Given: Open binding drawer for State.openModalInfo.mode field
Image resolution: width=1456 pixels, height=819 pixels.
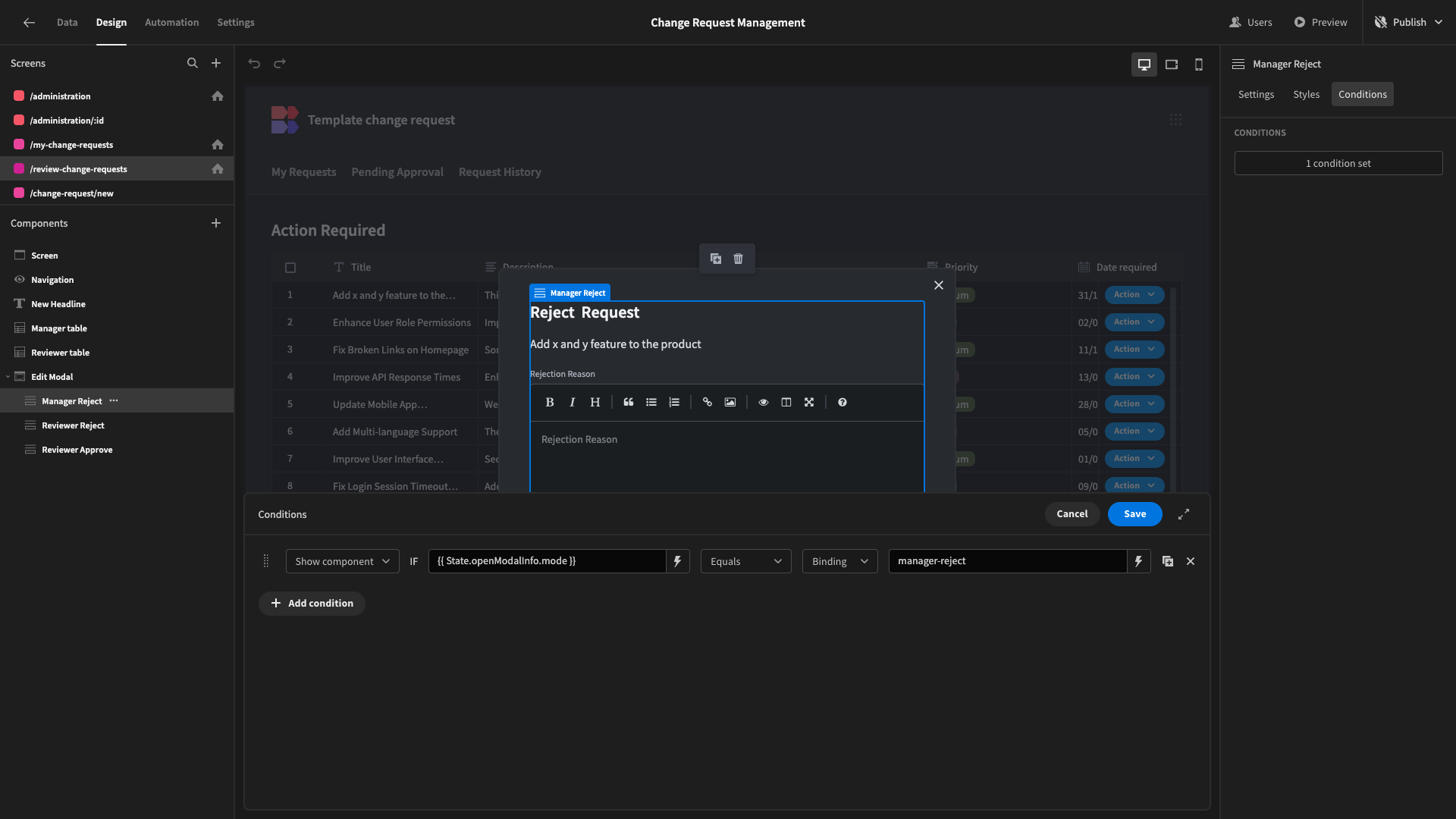Looking at the screenshot, I should (678, 561).
